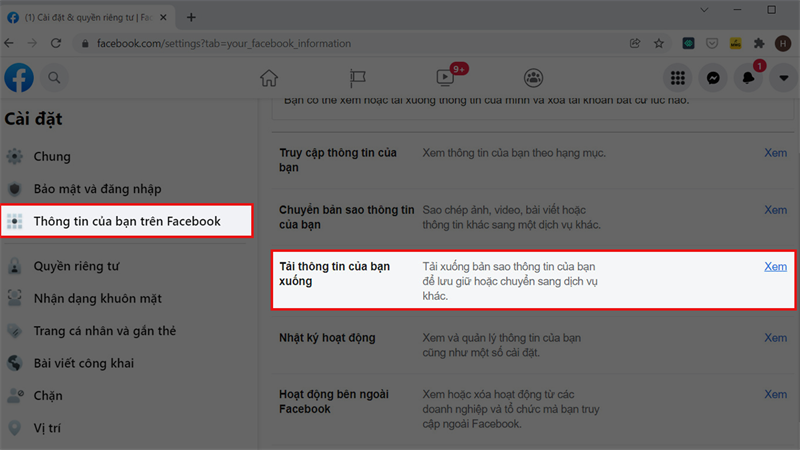Image resolution: width=800 pixels, height=450 pixels.
Task: Click the green extension icon in toolbar
Action: click(x=688, y=43)
